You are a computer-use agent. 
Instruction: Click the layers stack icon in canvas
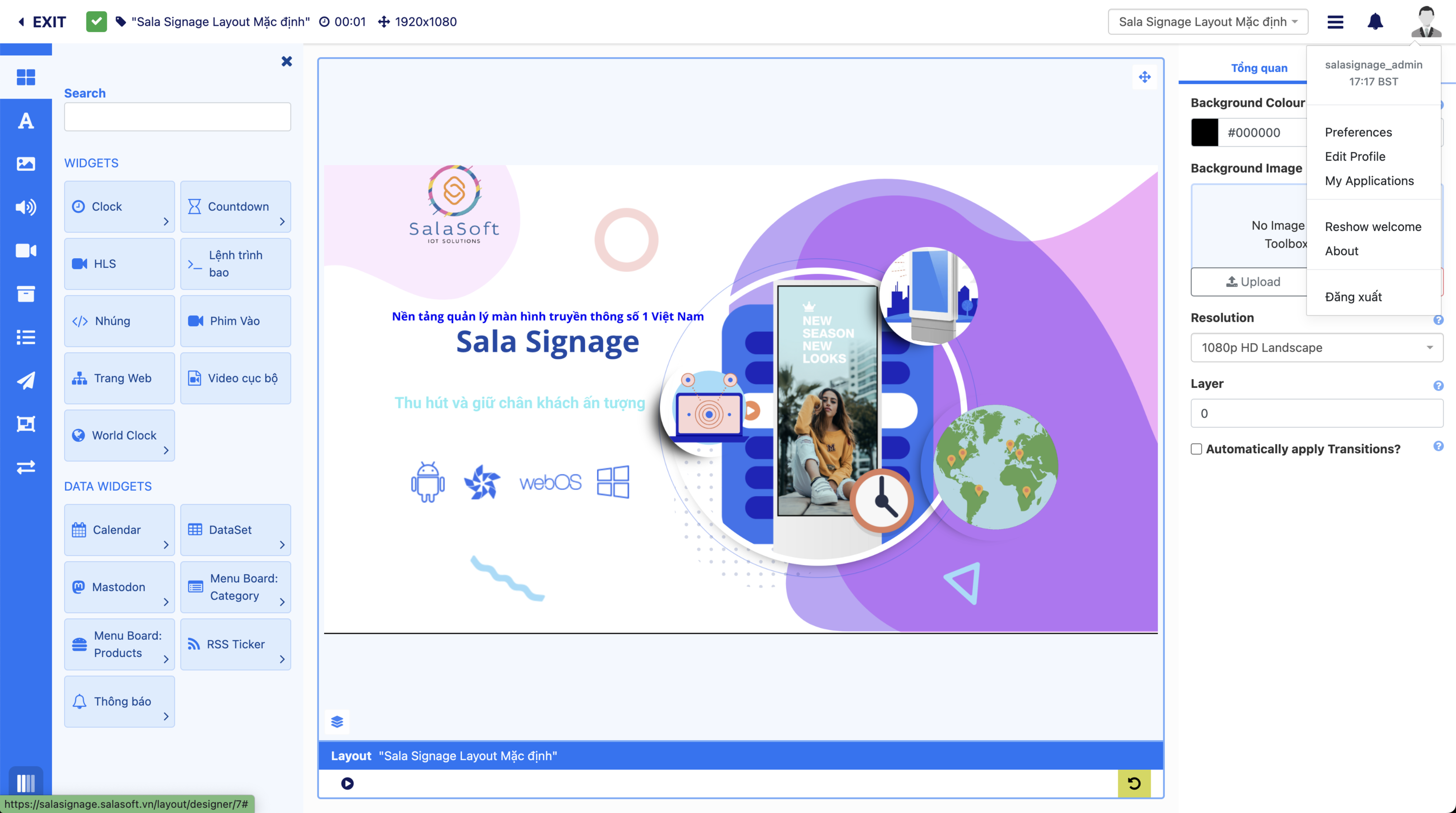click(337, 721)
